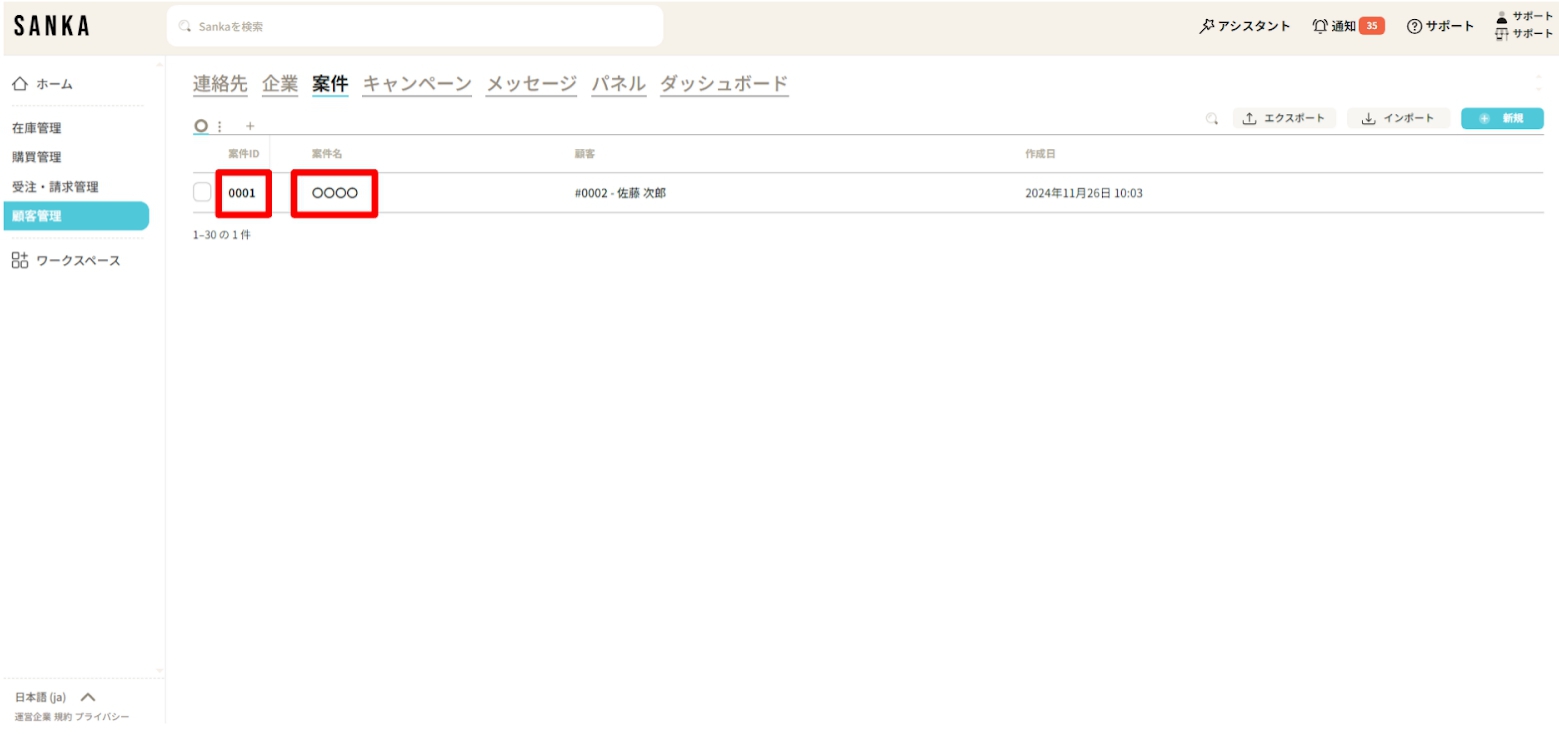Open the user avatar サポート account menu
The width and height of the screenshot is (1559, 740).
[1501, 16]
